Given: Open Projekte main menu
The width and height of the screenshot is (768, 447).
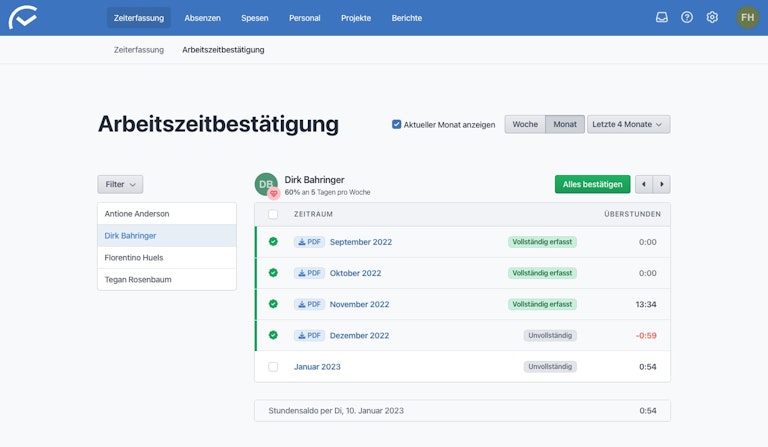Looking at the screenshot, I should (356, 18).
